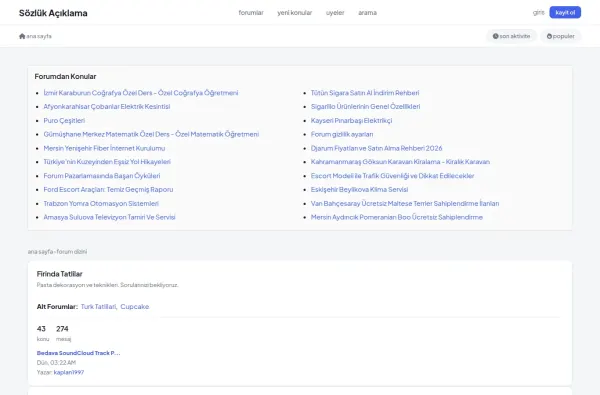The width and height of the screenshot is (600, 395).
Task: Open Mersin Aydıncık Pomeranian Boo Ücretsiz Sahiplendirme
Action: pos(397,217)
